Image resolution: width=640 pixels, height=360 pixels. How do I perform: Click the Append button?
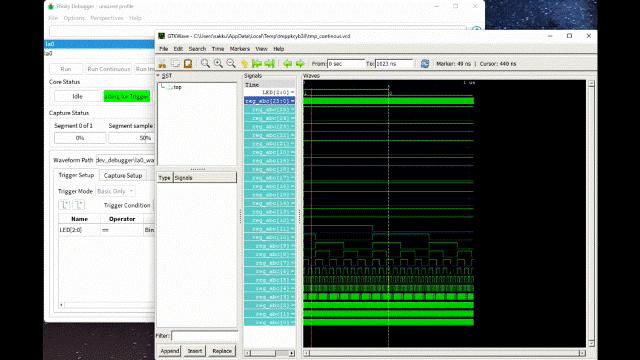pos(170,351)
